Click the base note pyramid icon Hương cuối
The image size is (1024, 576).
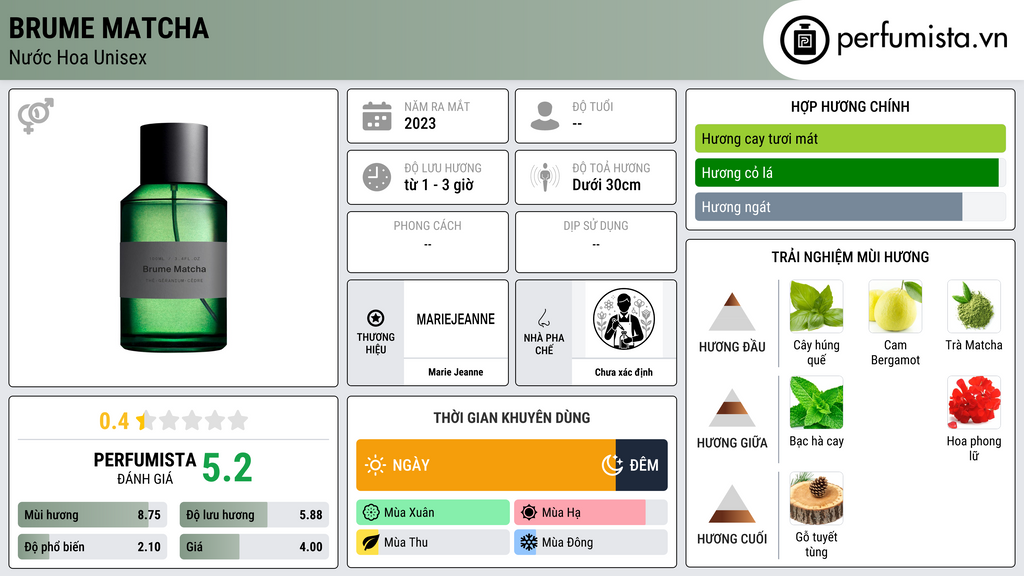pos(732,504)
